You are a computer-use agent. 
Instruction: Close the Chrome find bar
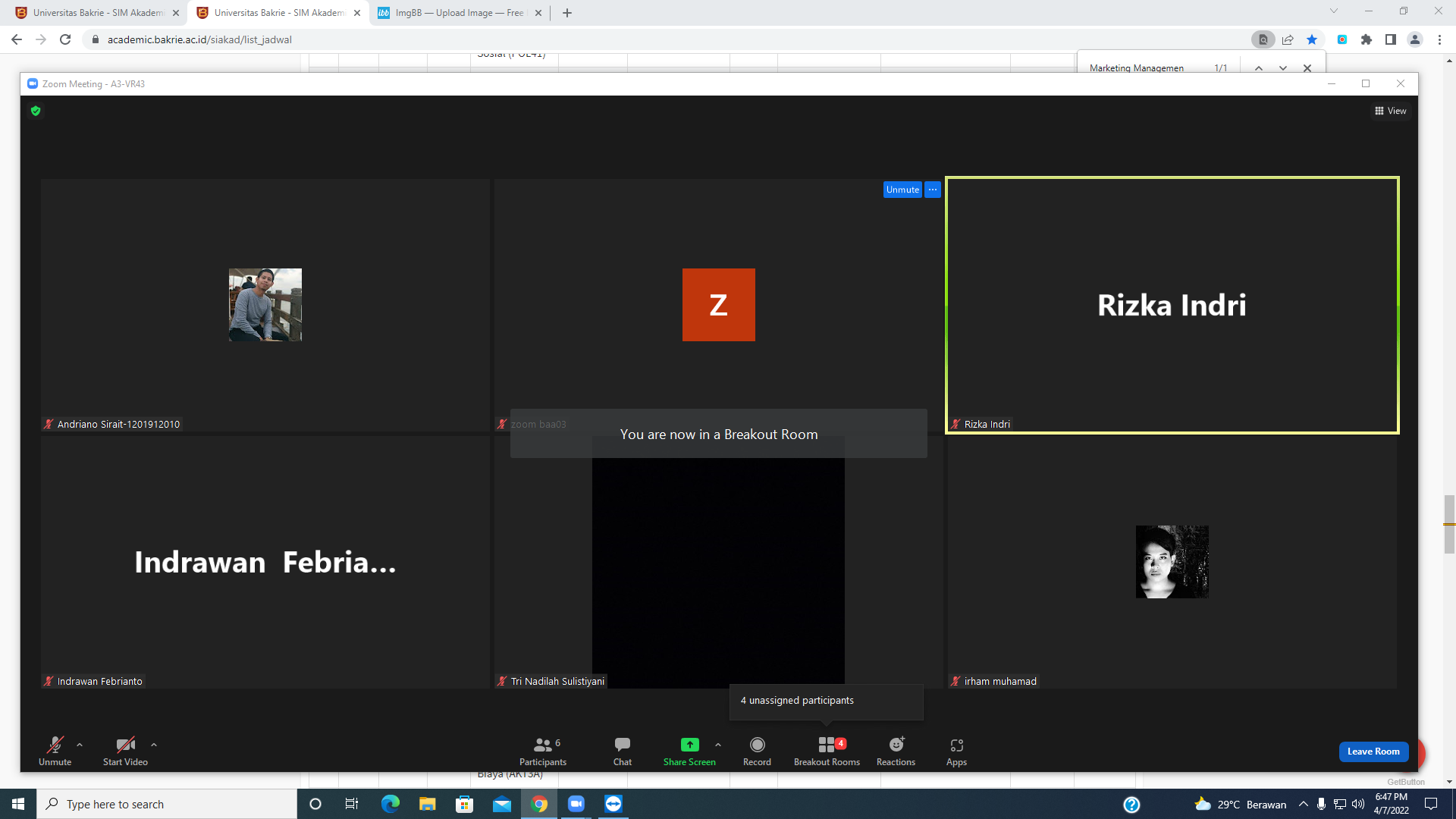(x=1307, y=68)
